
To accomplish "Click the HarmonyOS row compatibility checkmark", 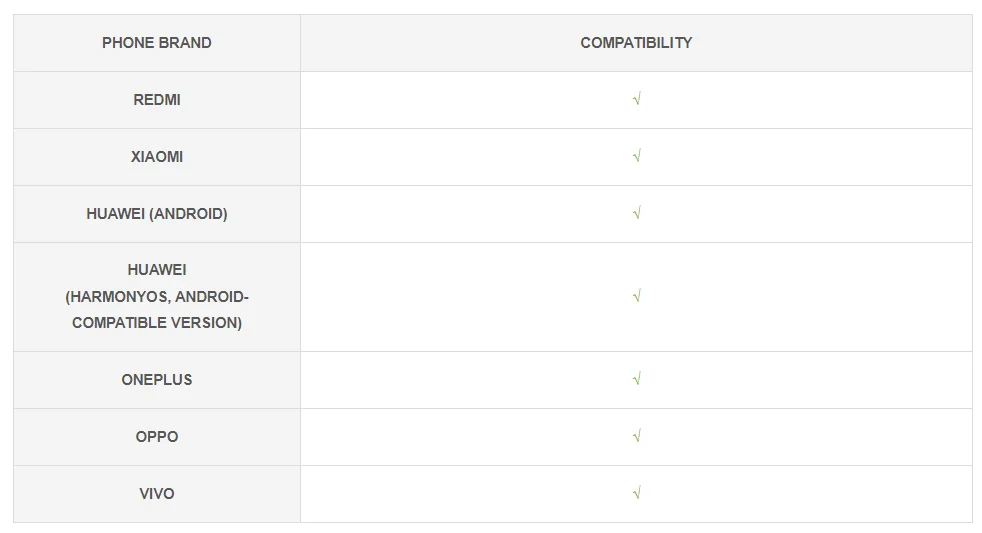I will point(636,297).
